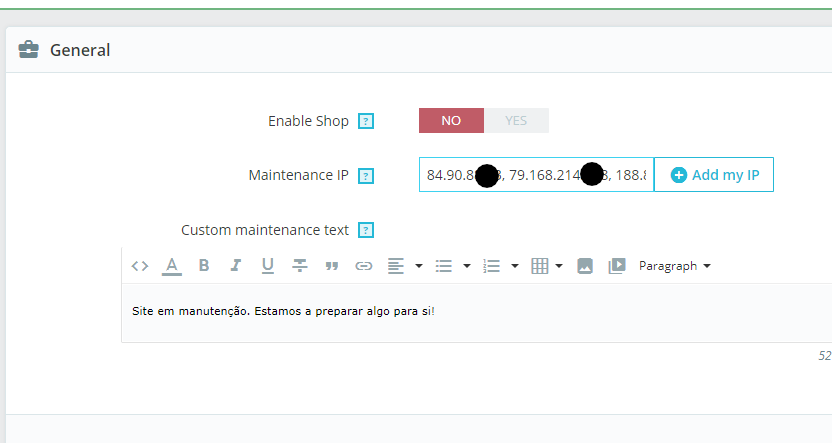Pick text color tool in editor
Screen dimensions: 832x443
coord(171,266)
